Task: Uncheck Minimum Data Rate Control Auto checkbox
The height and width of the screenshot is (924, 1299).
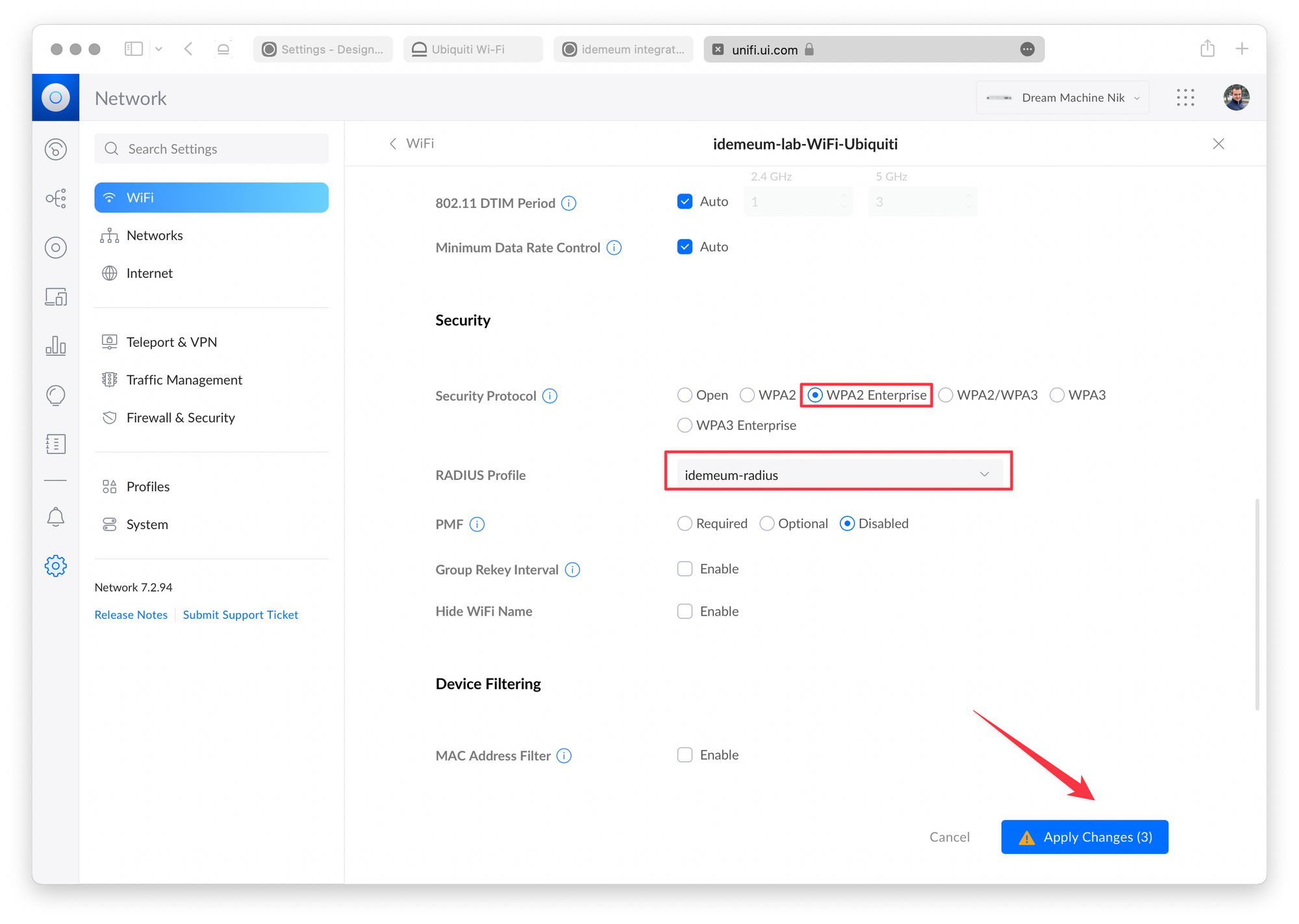Action: coord(685,247)
